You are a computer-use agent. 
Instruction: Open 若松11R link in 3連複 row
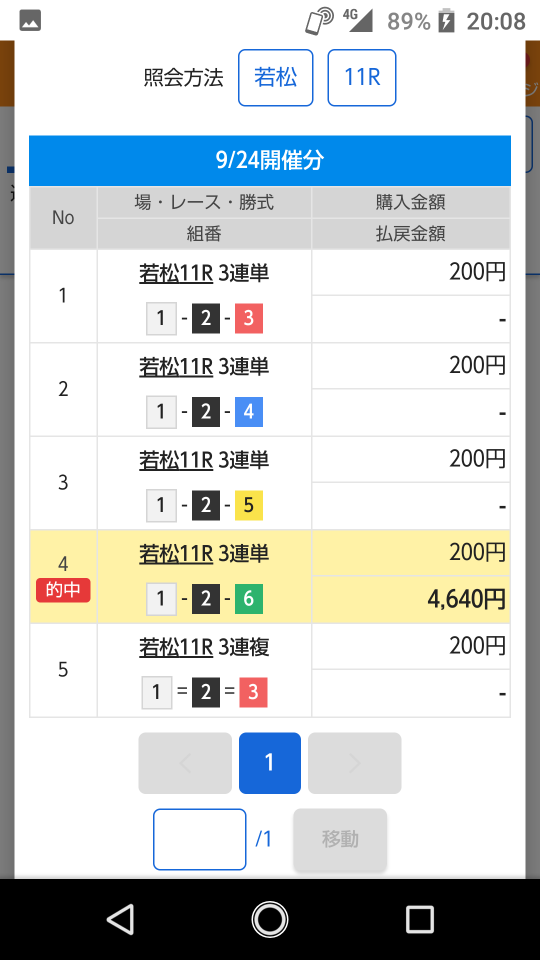pyautogui.click(x=176, y=647)
